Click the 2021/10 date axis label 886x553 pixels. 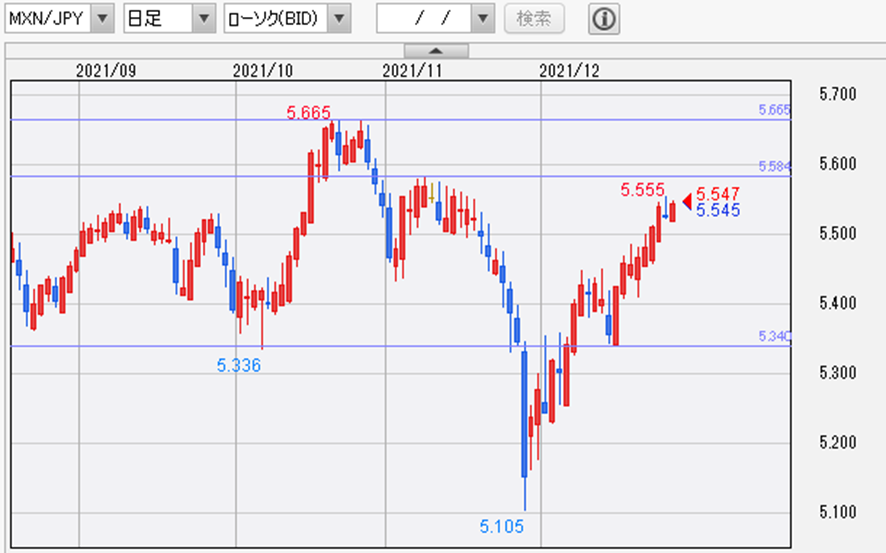[263, 71]
